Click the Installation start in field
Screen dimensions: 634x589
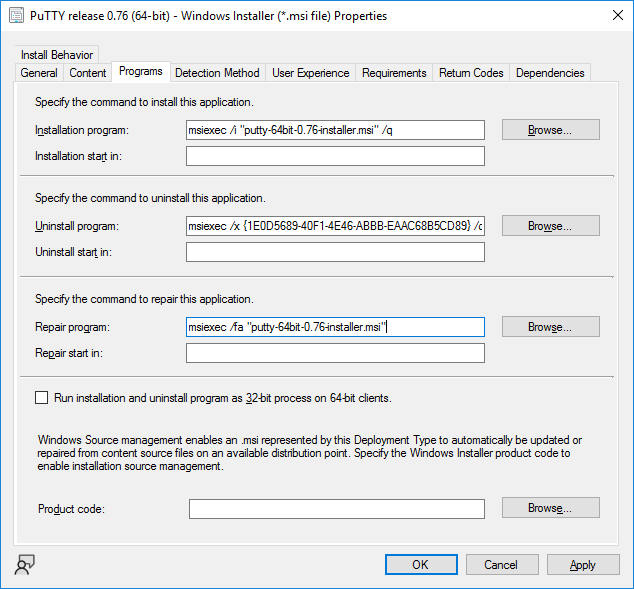tap(335, 156)
